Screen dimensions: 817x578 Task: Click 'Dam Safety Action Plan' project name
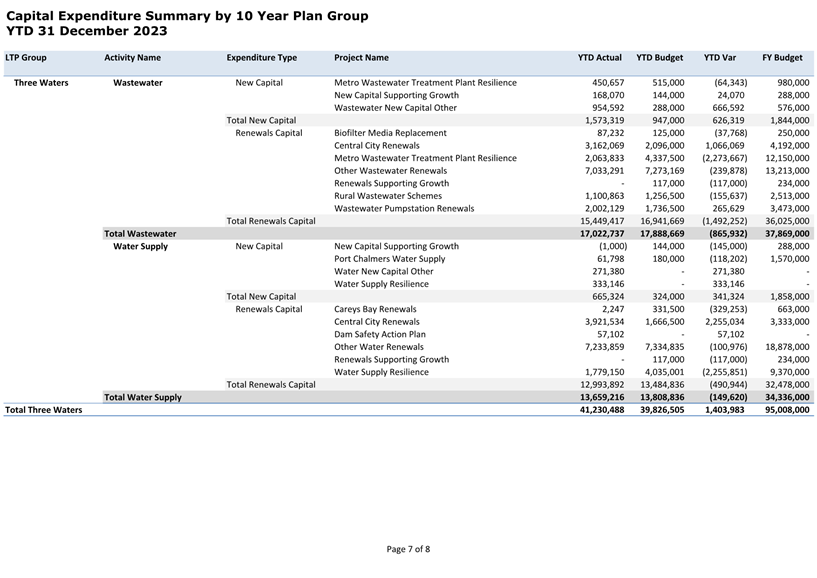380,335
